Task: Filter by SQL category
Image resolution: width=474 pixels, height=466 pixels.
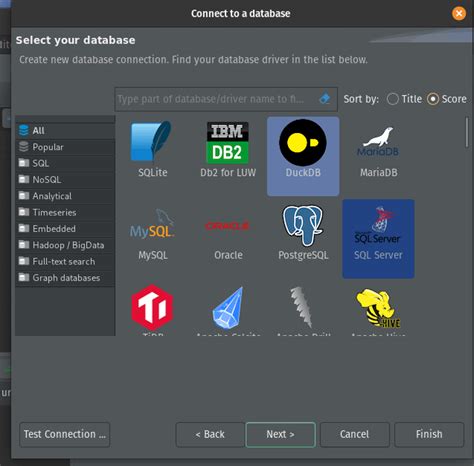Action: (65, 163)
